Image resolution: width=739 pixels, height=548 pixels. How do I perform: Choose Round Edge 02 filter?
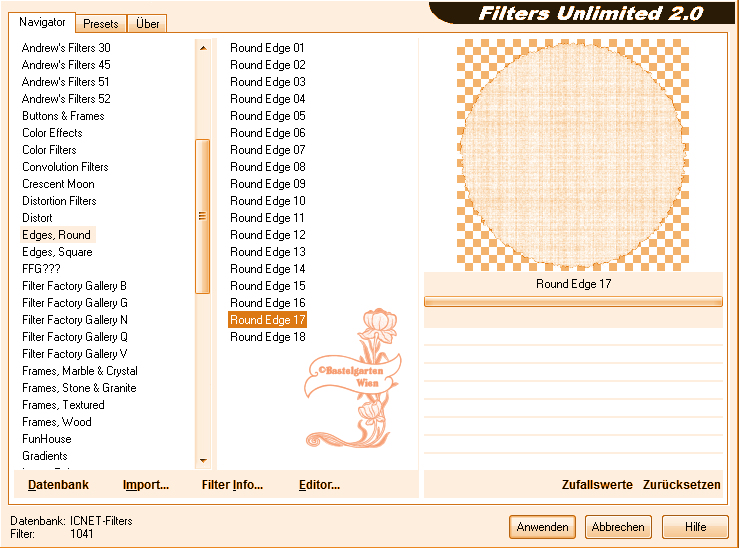coord(267,65)
